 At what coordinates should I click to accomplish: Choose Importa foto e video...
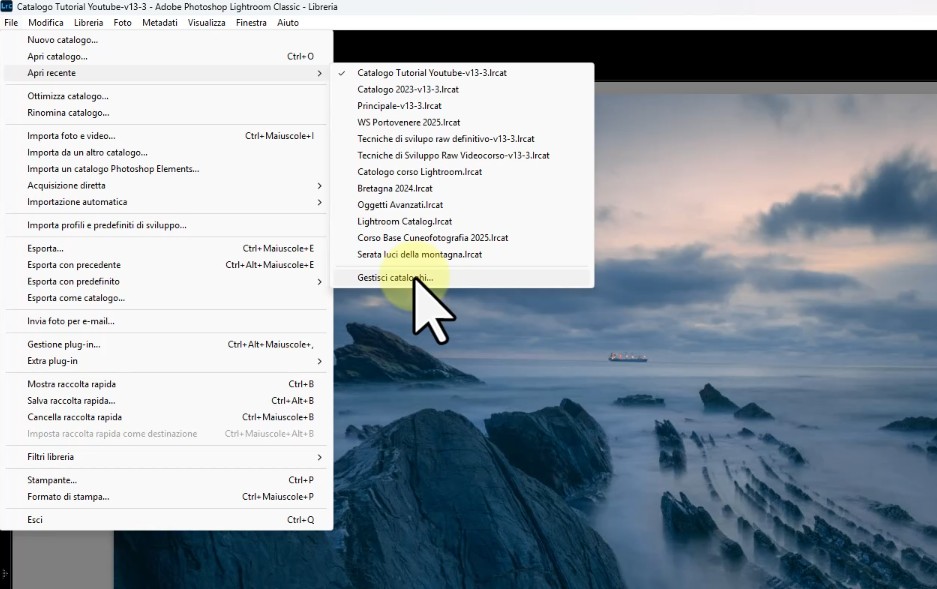pyautogui.click(x=166, y=136)
